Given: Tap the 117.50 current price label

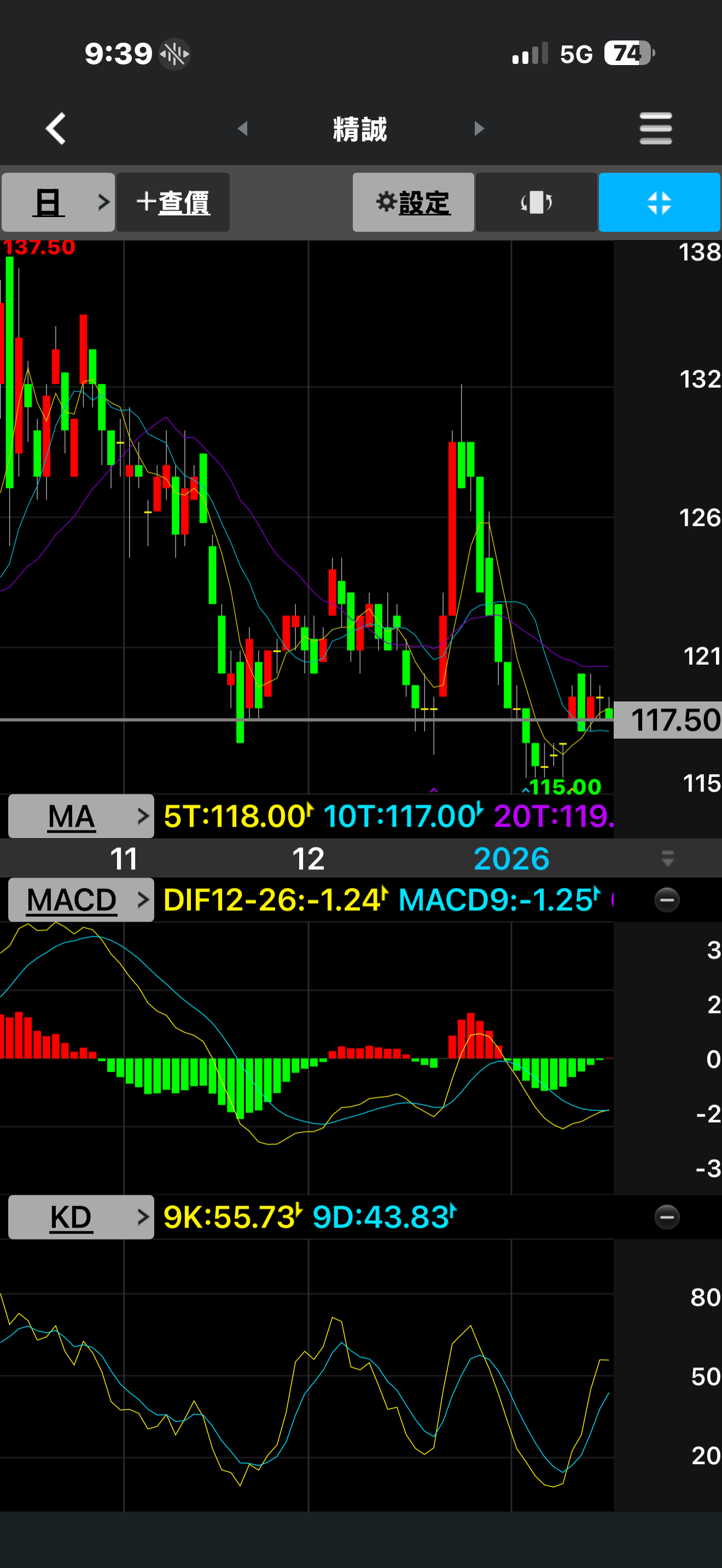Looking at the screenshot, I should pyautogui.click(x=668, y=720).
